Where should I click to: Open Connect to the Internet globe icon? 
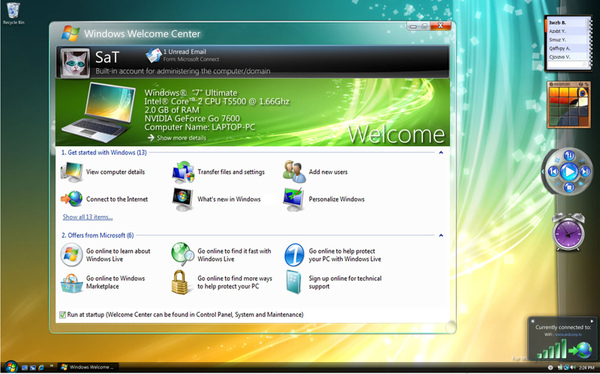[72, 199]
